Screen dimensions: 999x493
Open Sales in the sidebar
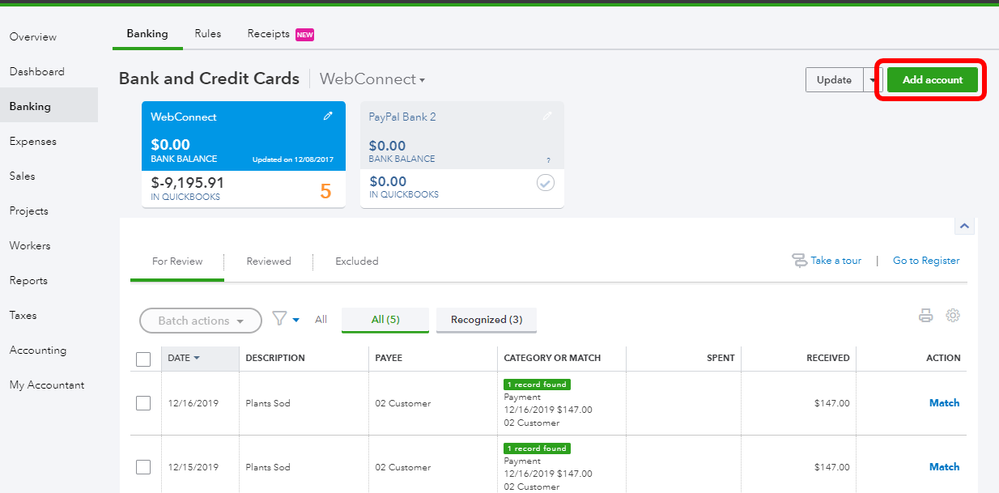pos(22,176)
